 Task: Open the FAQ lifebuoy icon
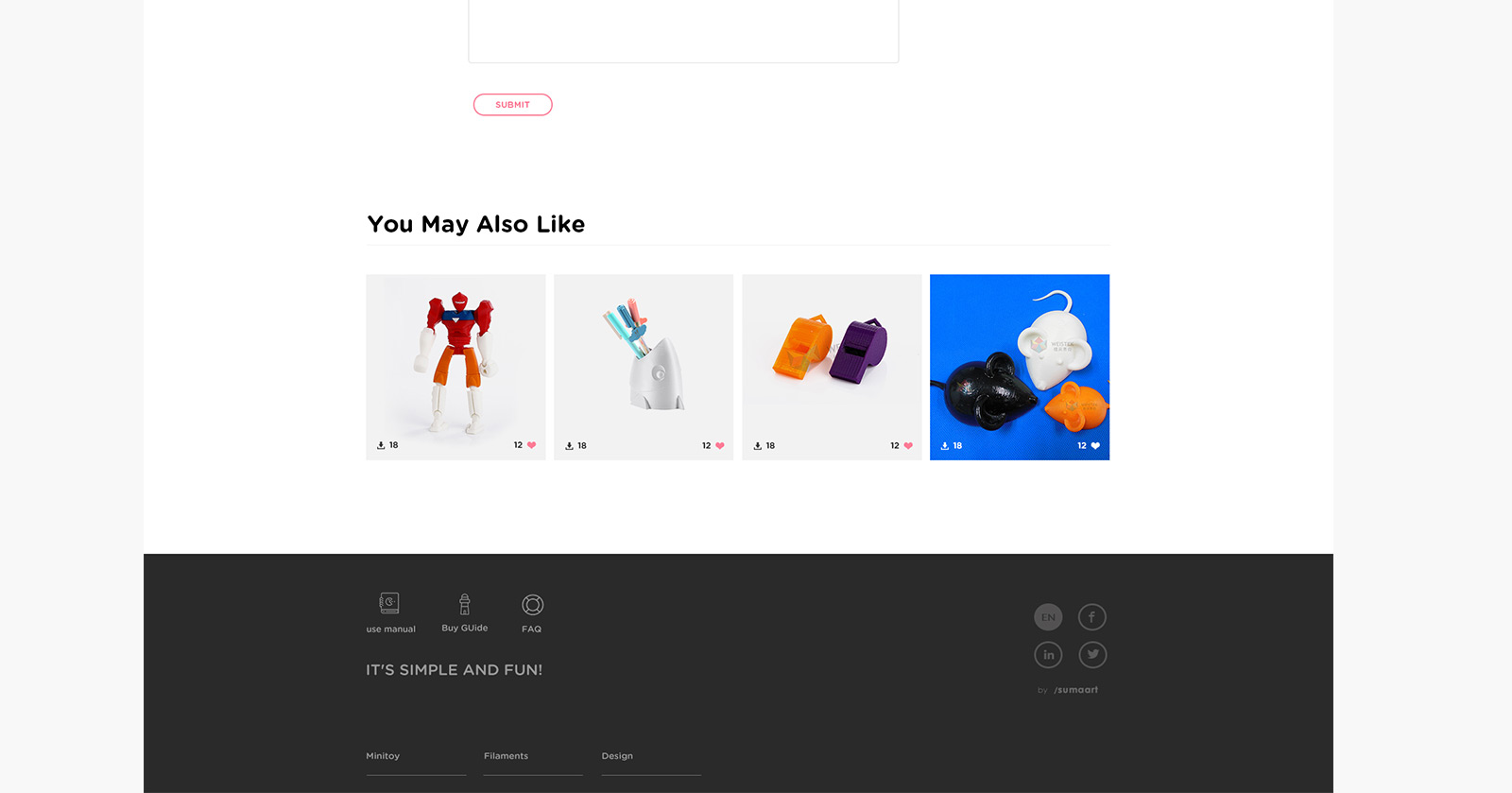click(x=533, y=605)
